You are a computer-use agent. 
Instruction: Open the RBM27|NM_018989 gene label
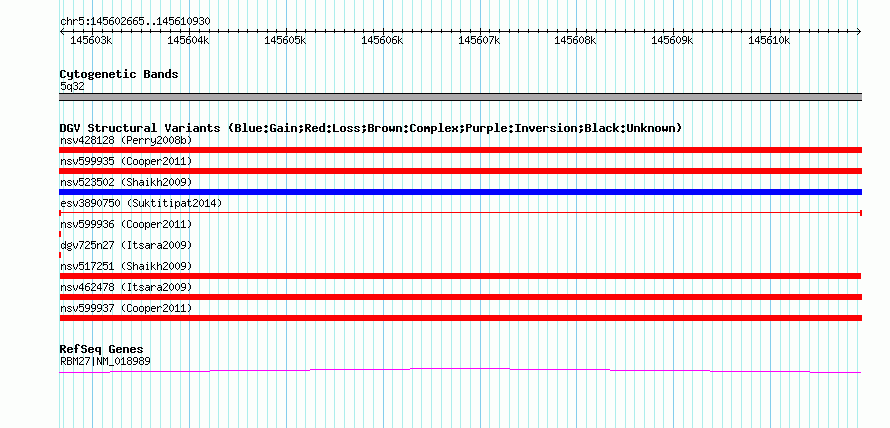coord(105,361)
